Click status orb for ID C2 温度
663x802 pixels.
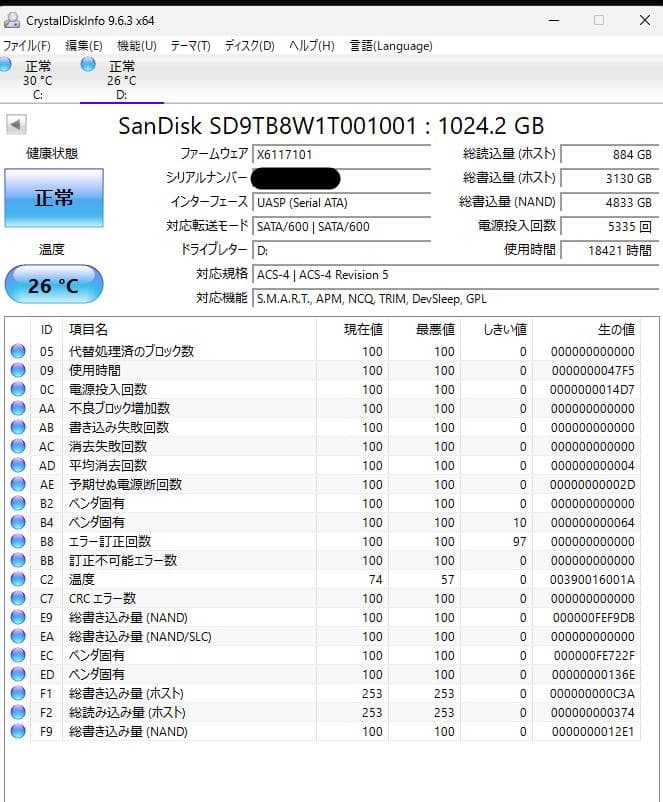[18, 578]
